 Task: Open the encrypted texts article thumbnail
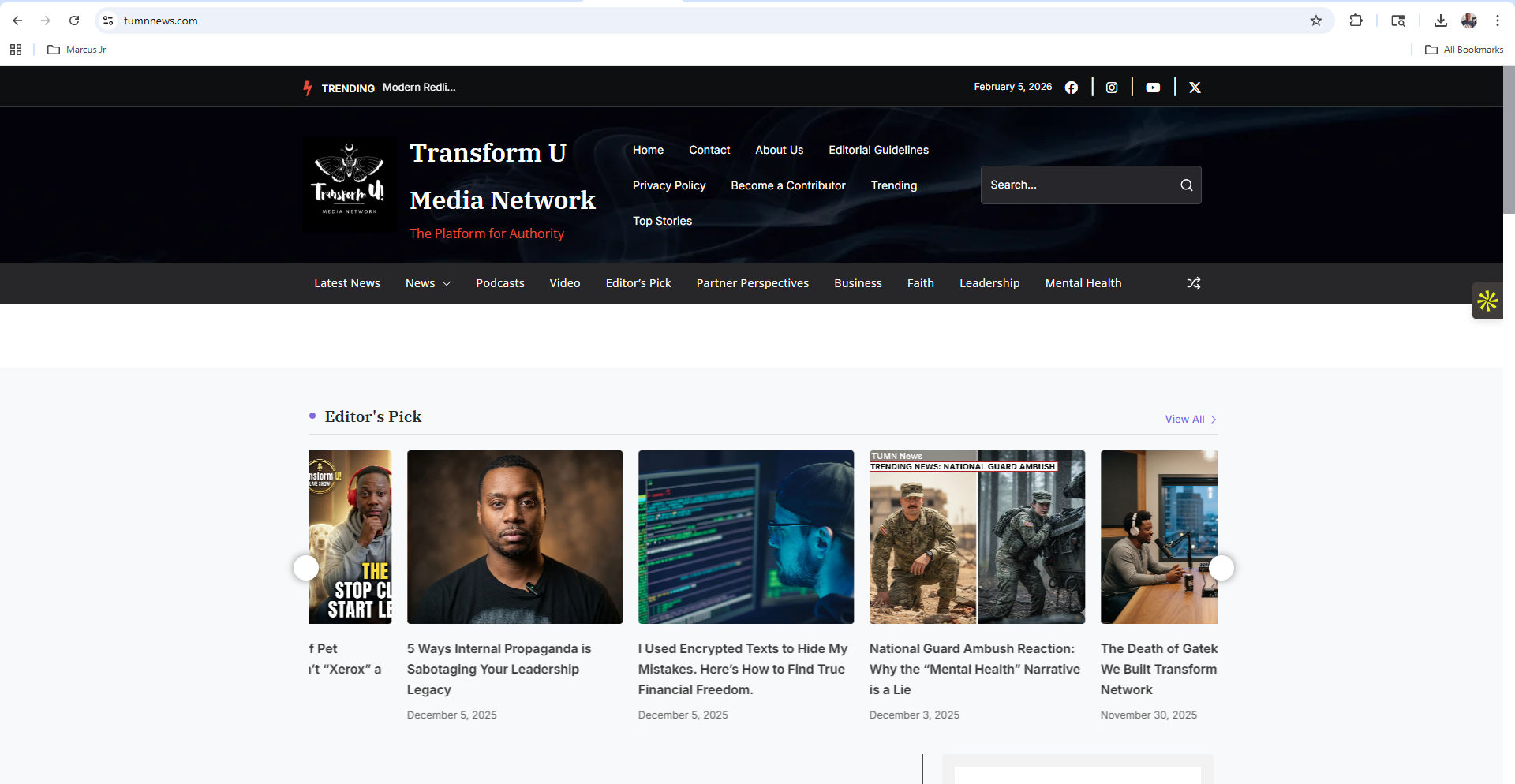(x=746, y=537)
